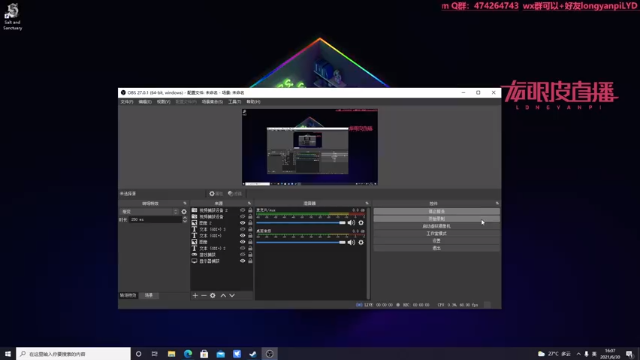Click the audio mixer vertical scrollbar

point(369,253)
